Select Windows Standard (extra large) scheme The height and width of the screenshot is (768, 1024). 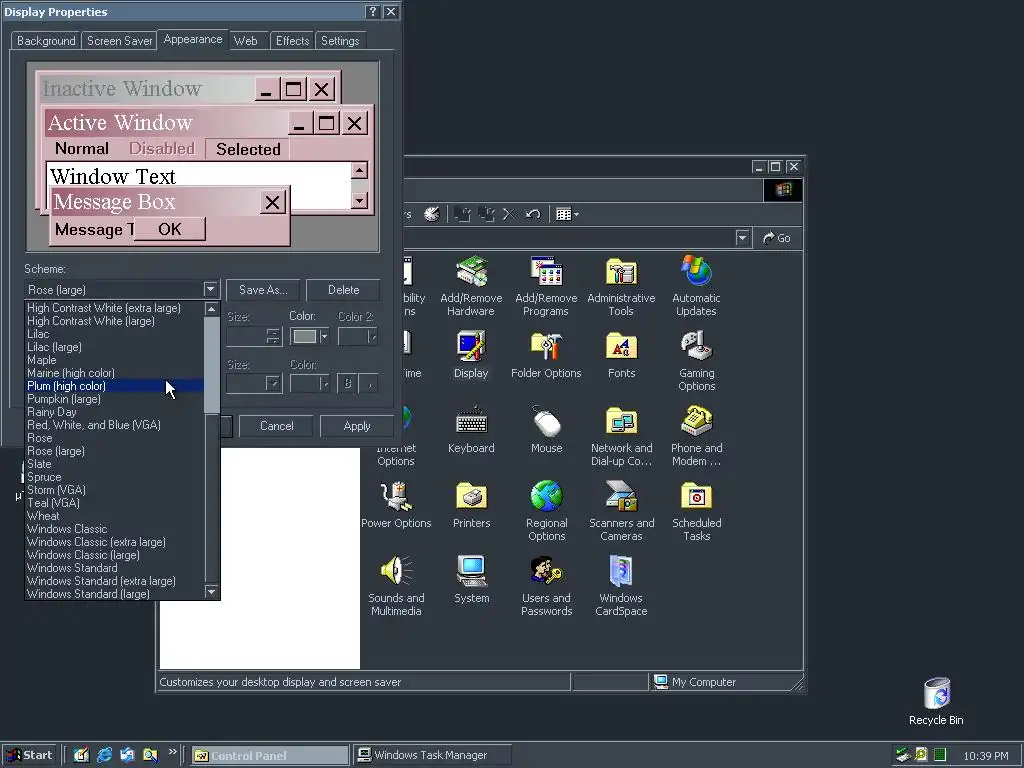pos(114,581)
